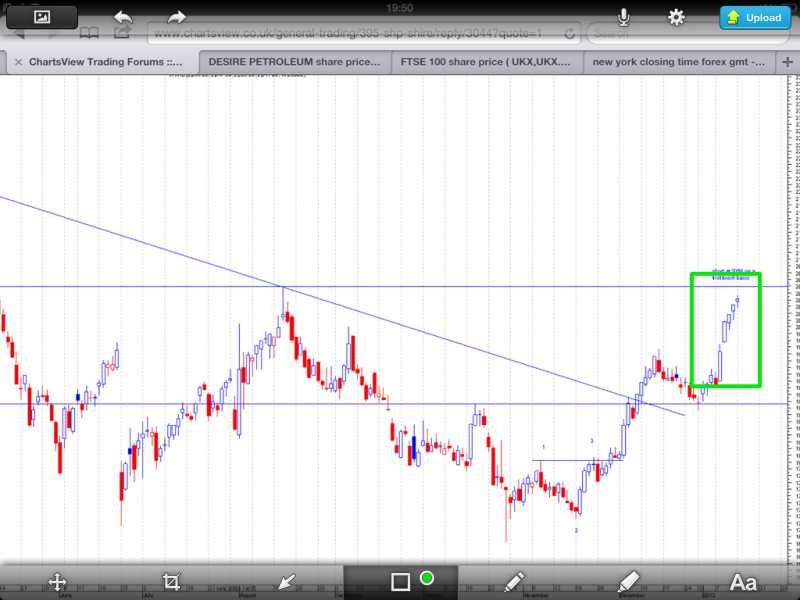Switch to DESIRE PETROLEUM share price tab
The height and width of the screenshot is (600, 800).
(x=294, y=61)
